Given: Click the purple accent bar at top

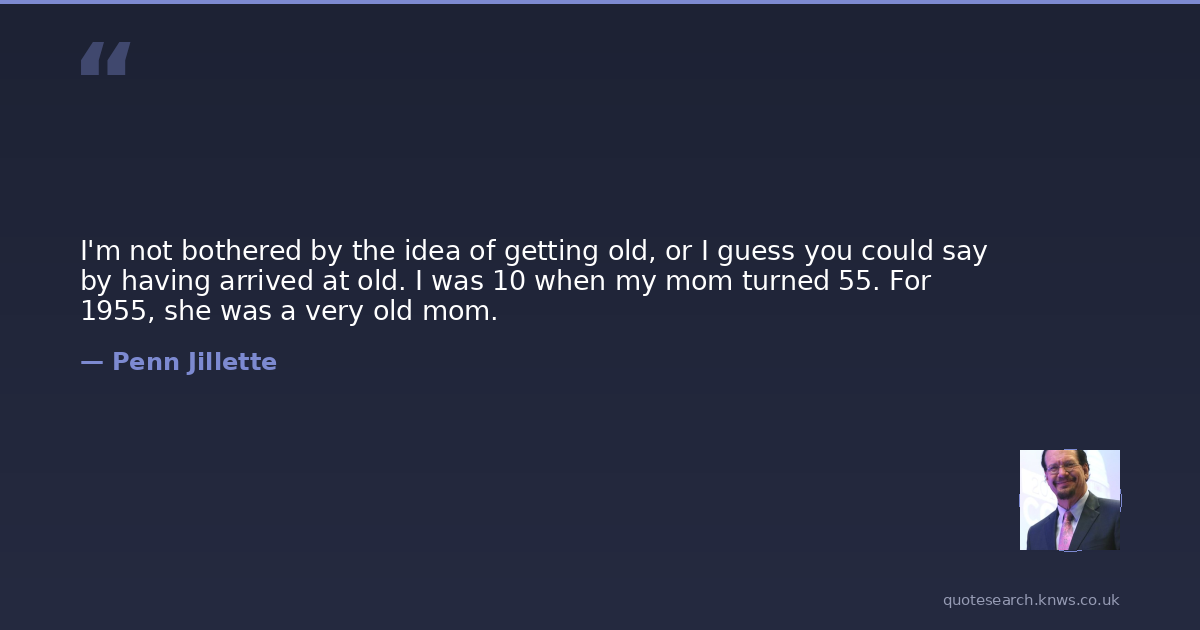Looking at the screenshot, I should (600, 2).
